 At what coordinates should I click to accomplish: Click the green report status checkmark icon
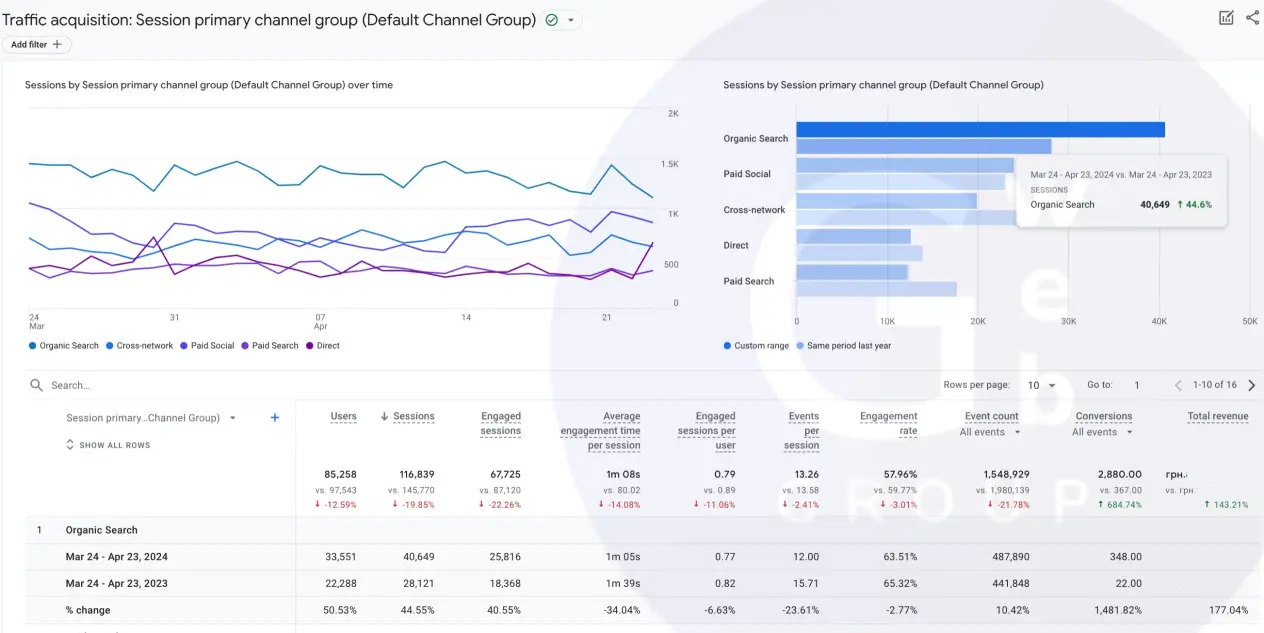[552, 20]
